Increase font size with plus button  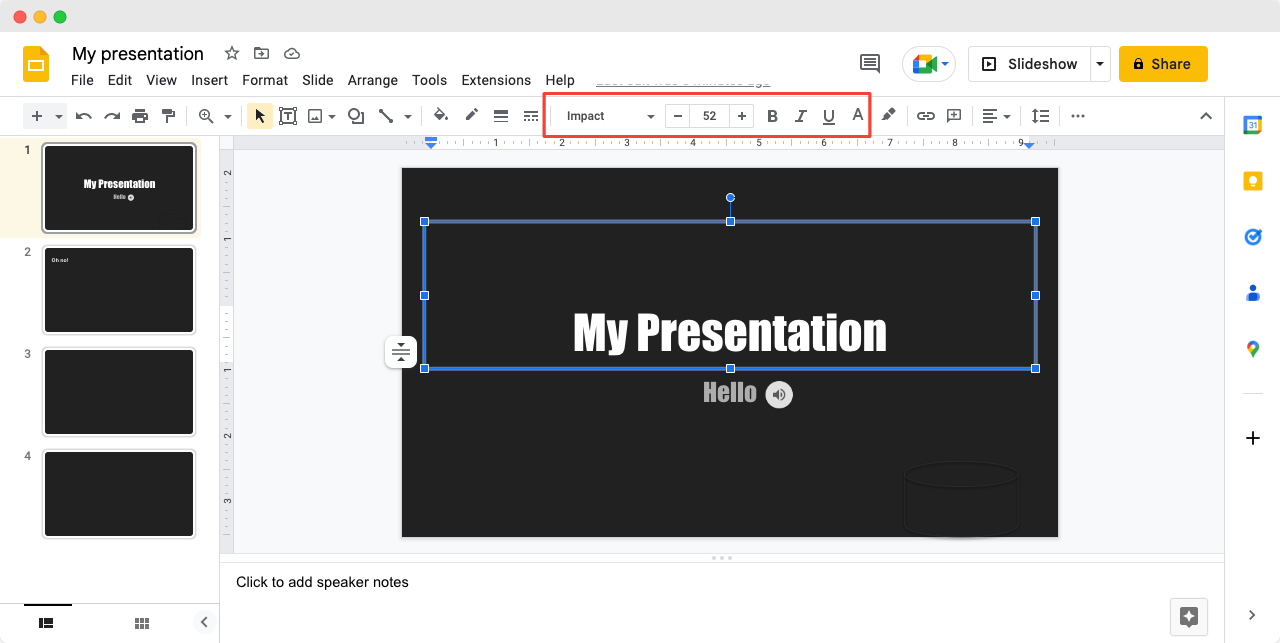tap(742, 116)
